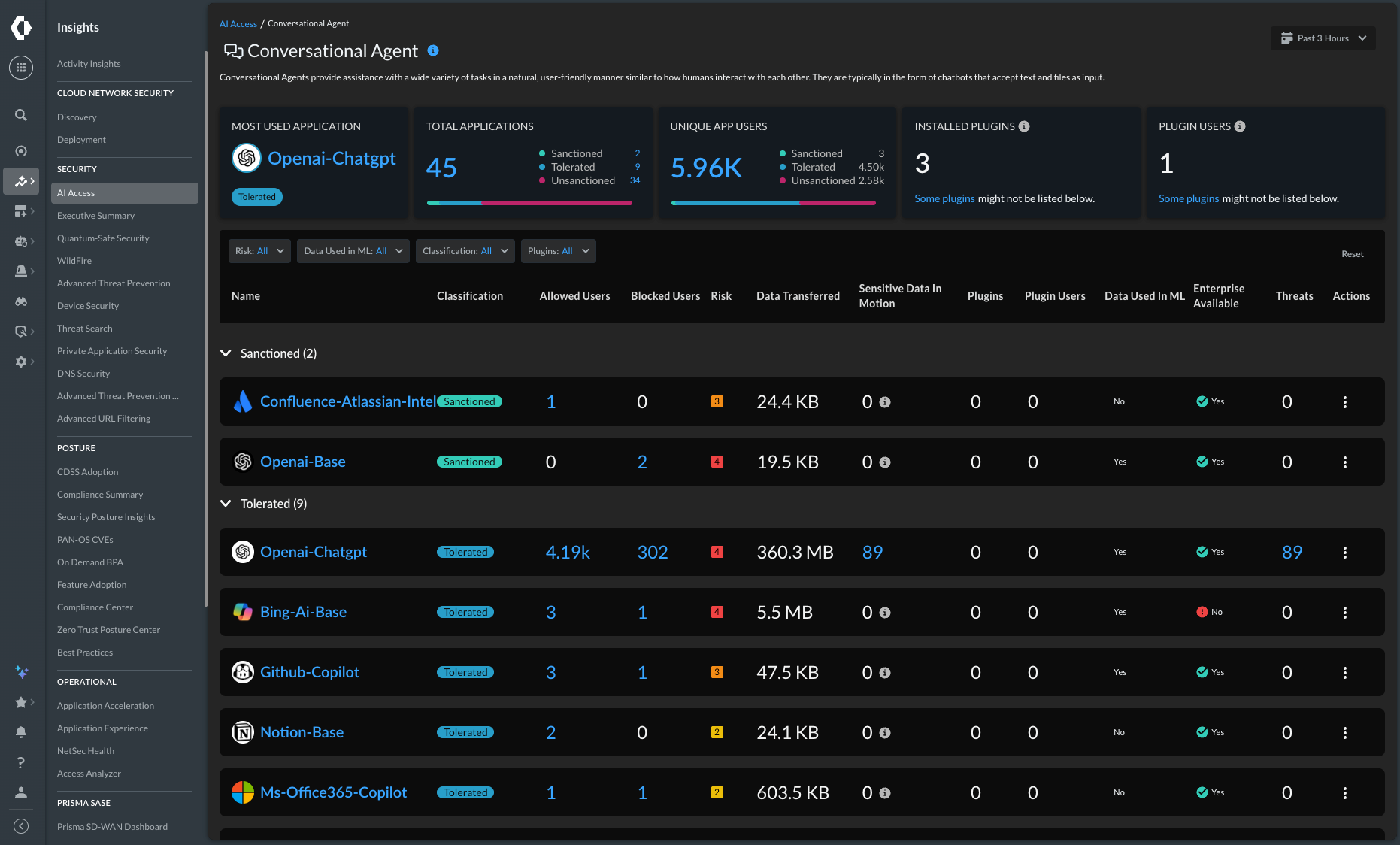The width and height of the screenshot is (1400, 845).
Task: Open the Notion-Base application link
Action: [x=302, y=732]
